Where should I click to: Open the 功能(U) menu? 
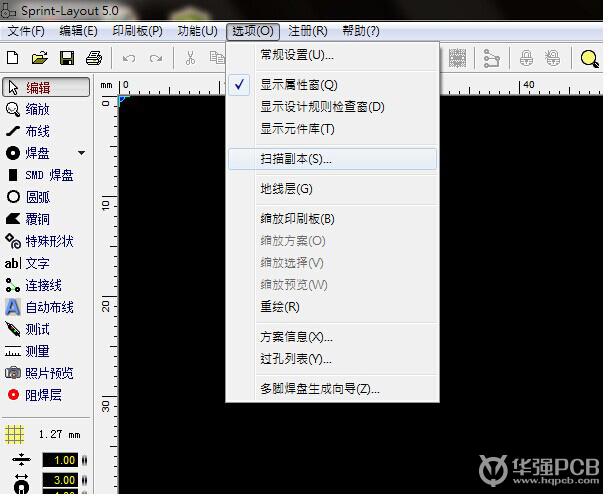[197, 31]
